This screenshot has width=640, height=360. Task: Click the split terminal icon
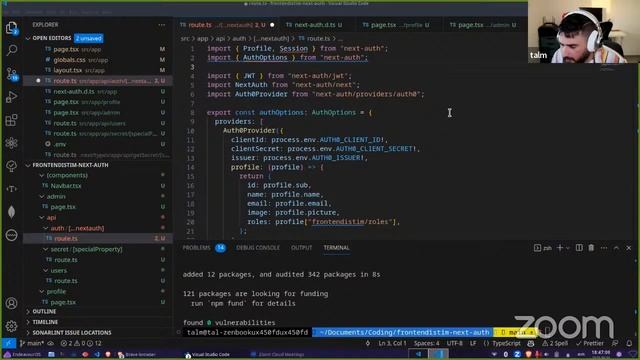pos(579,248)
